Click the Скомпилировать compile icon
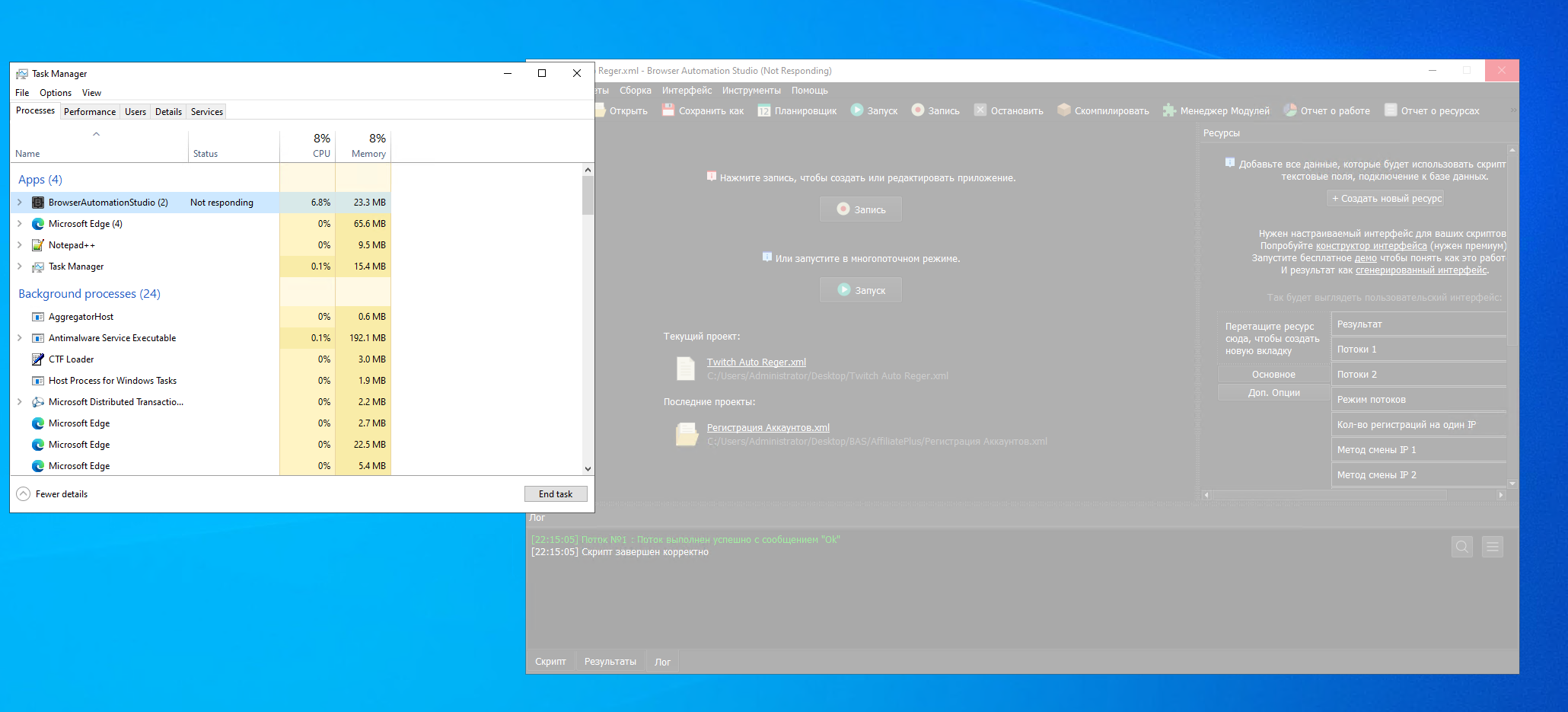Viewport: 1568px width, 712px height. (x=1064, y=110)
